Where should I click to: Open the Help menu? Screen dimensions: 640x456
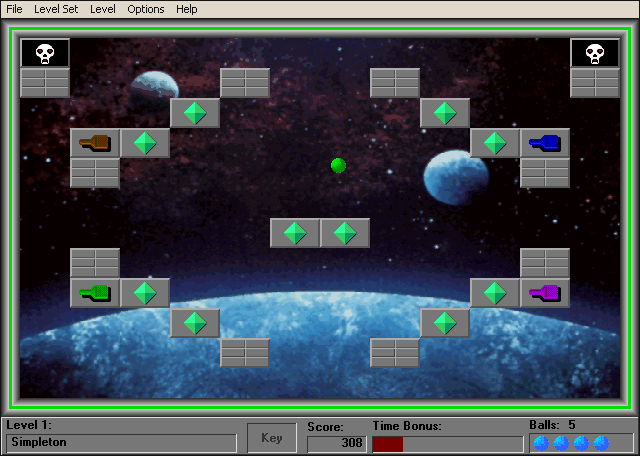(x=187, y=9)
